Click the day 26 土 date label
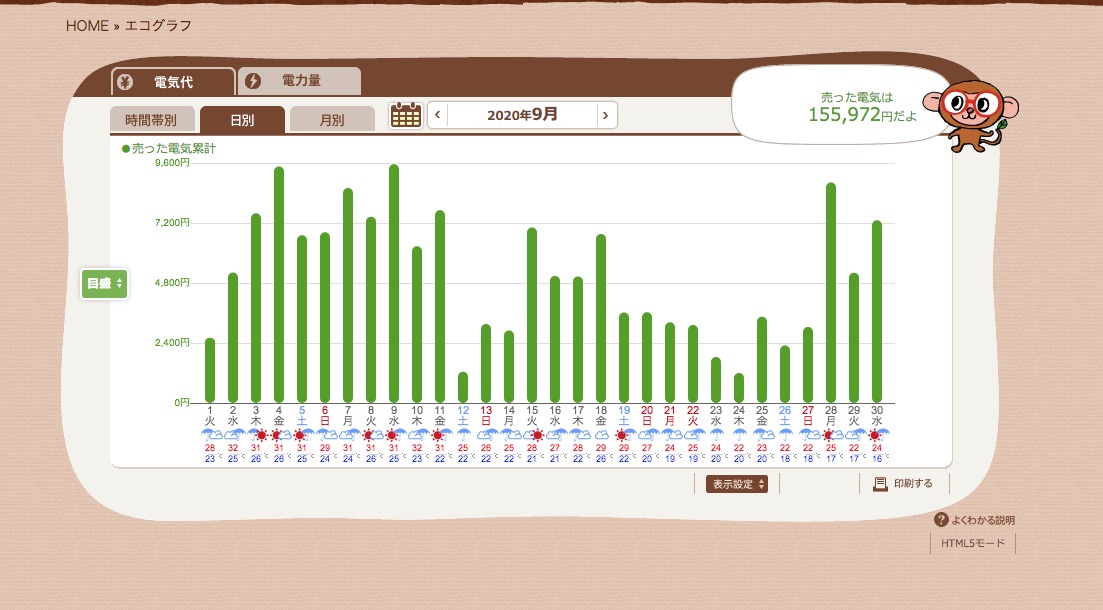 click(785, 415)
